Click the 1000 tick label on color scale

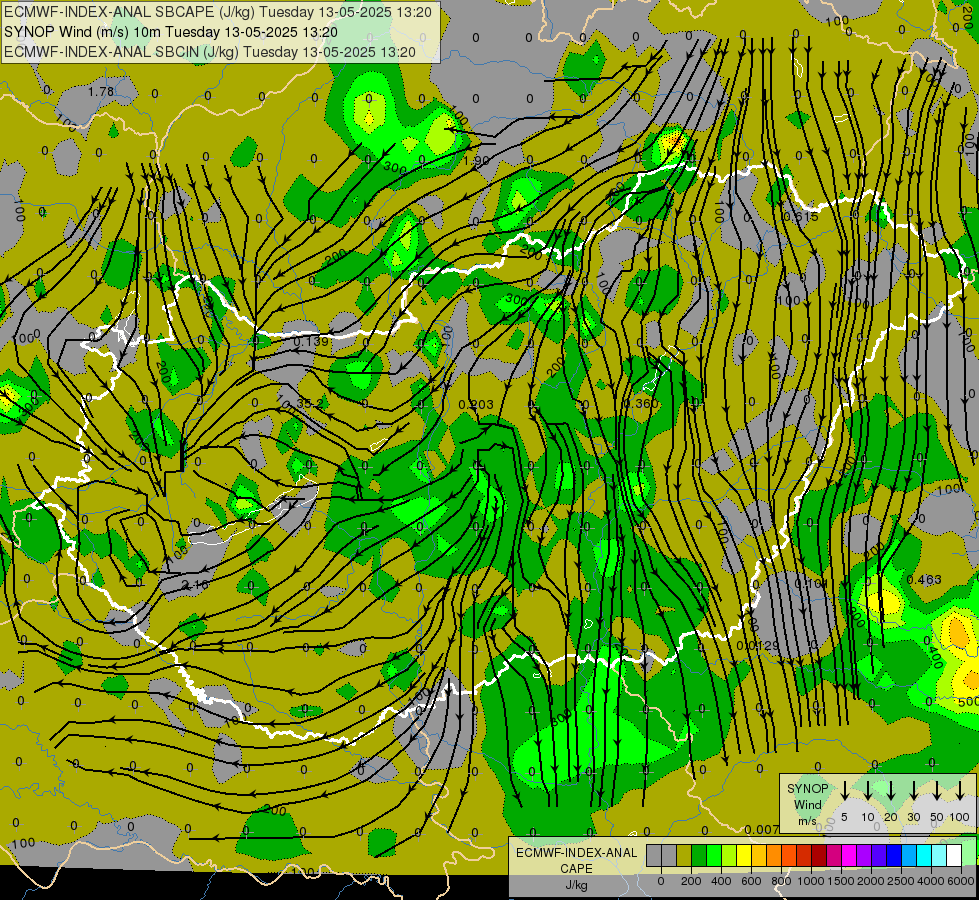811,881
